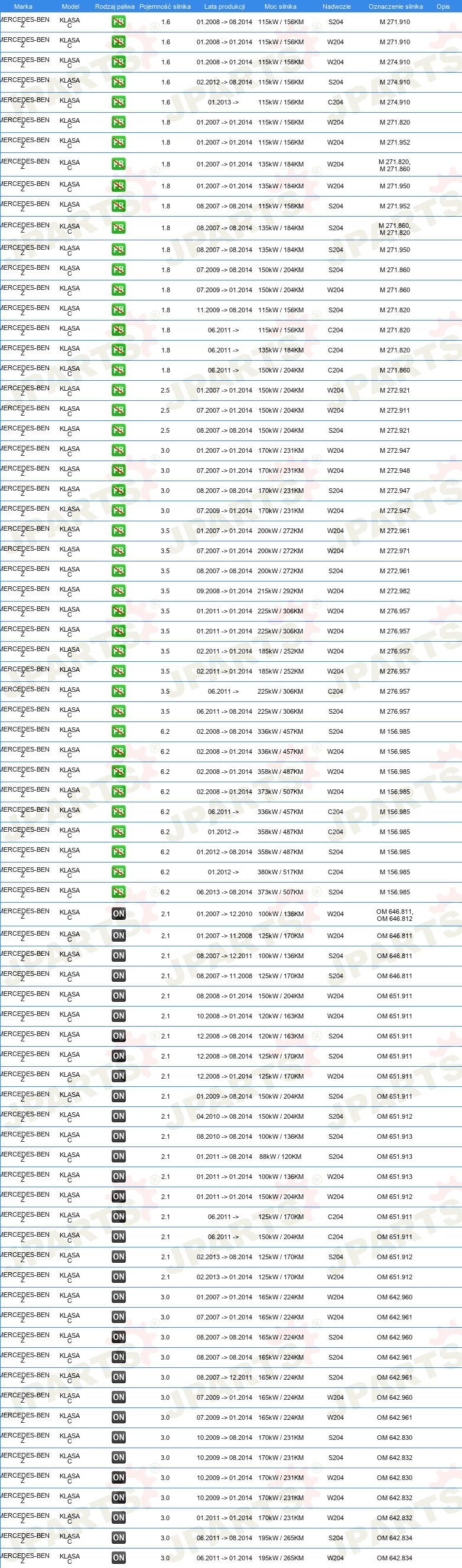
Task: Select the 09.2008 -> 01.2014 production years cell
Action: click(225, 591)
